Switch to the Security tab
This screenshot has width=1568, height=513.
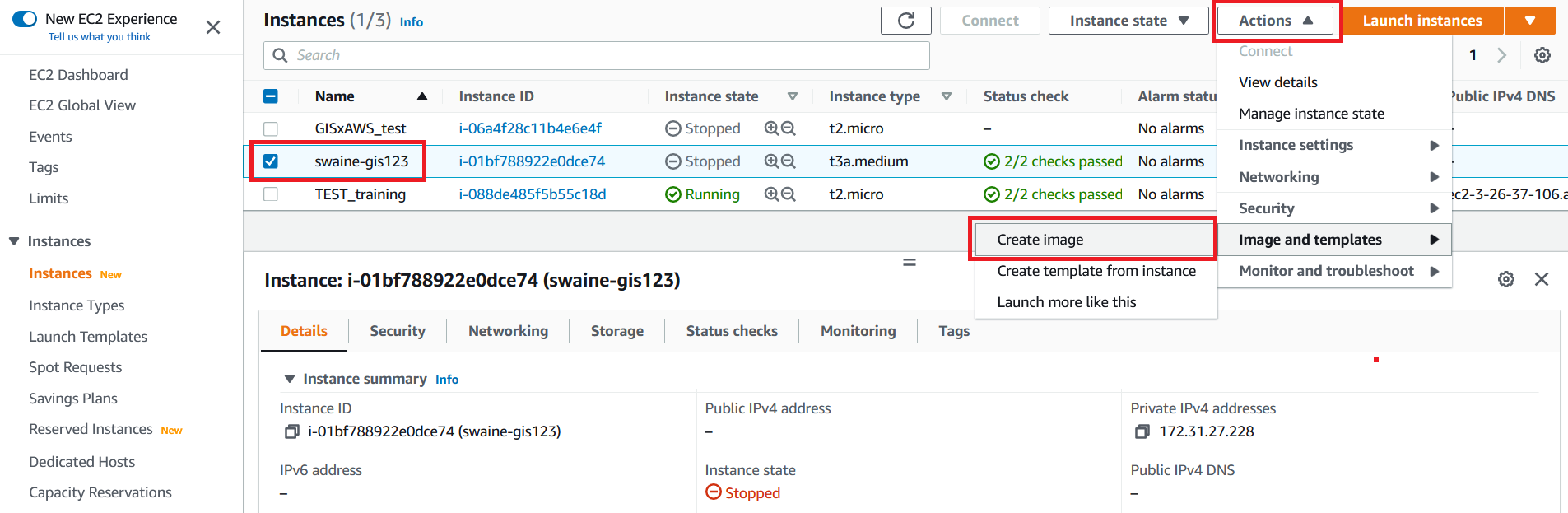[x=398, y=331]
